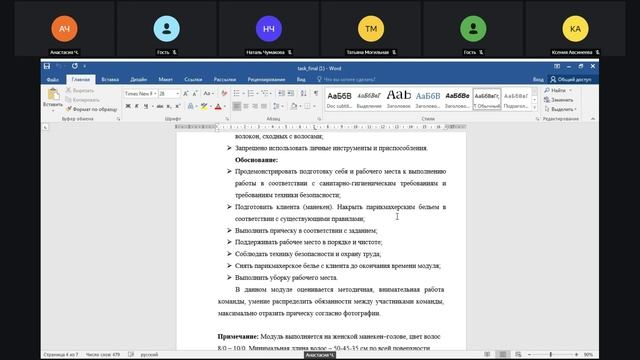Align text left in Paragraph group
The height and width of the screenshot is (360, 640).
coord(237,106)
